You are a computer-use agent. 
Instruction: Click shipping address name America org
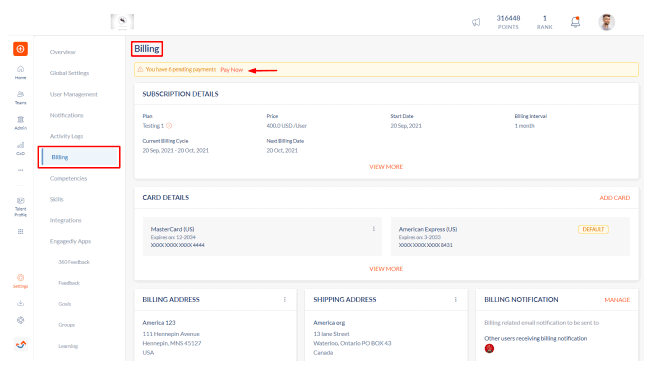(x=329, y=323)
